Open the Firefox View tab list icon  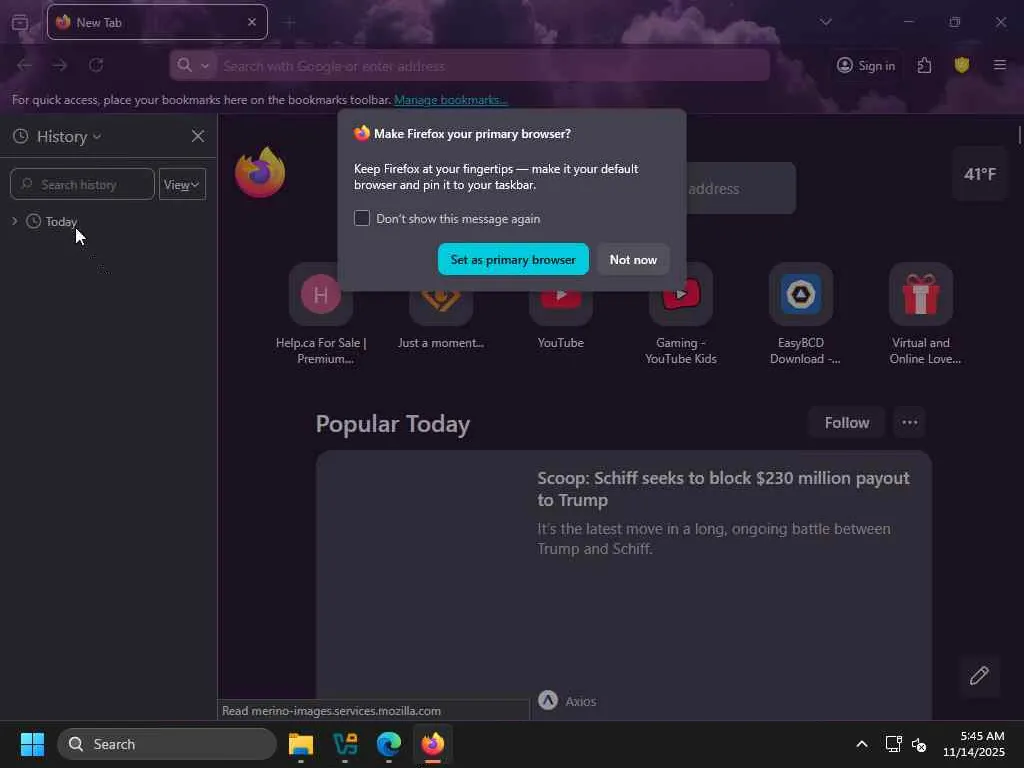coord(20,22)
